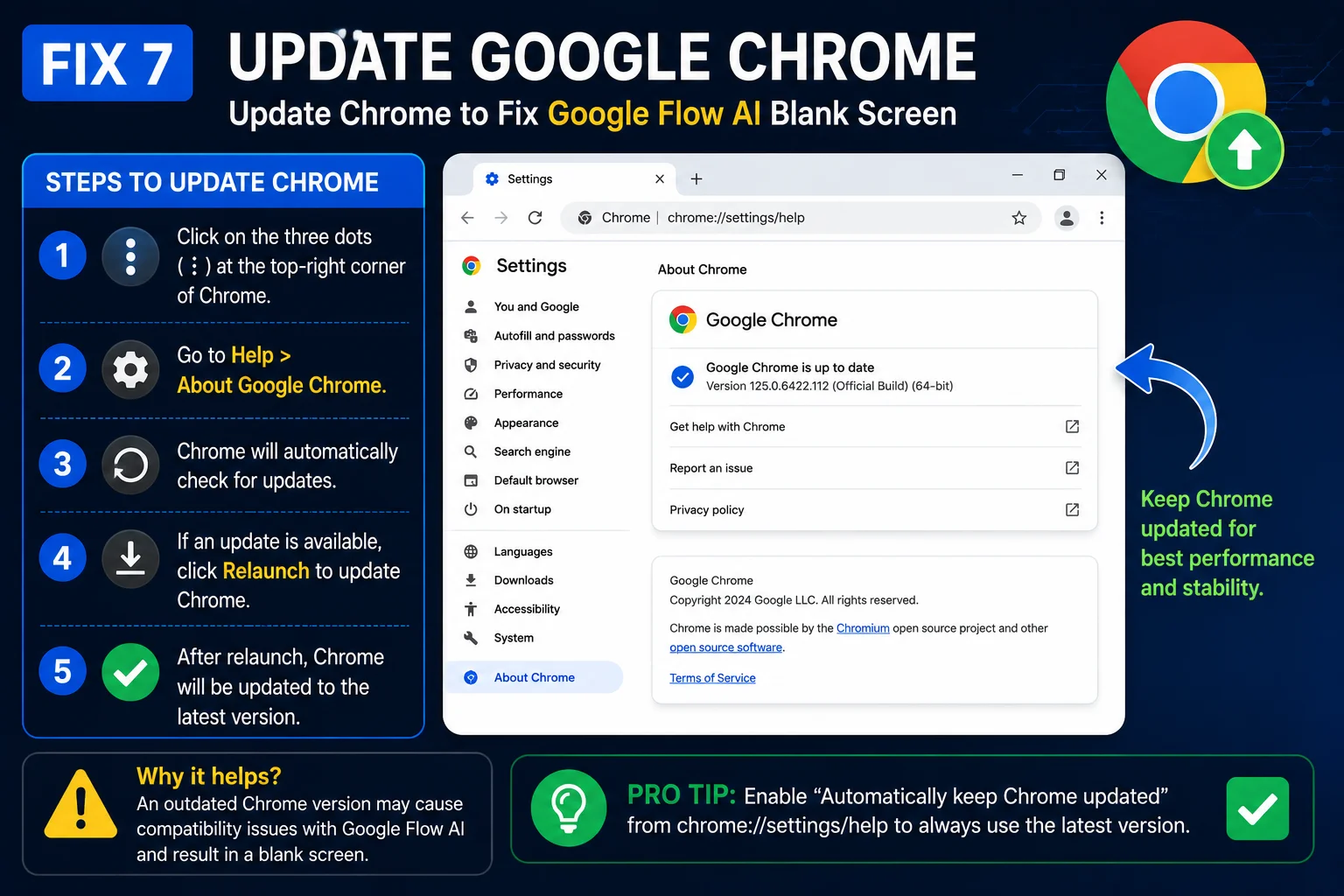Open the three-dot Chrome menu
The width and height of the screenshot is (1344, 896).
tap(1102, 218)
